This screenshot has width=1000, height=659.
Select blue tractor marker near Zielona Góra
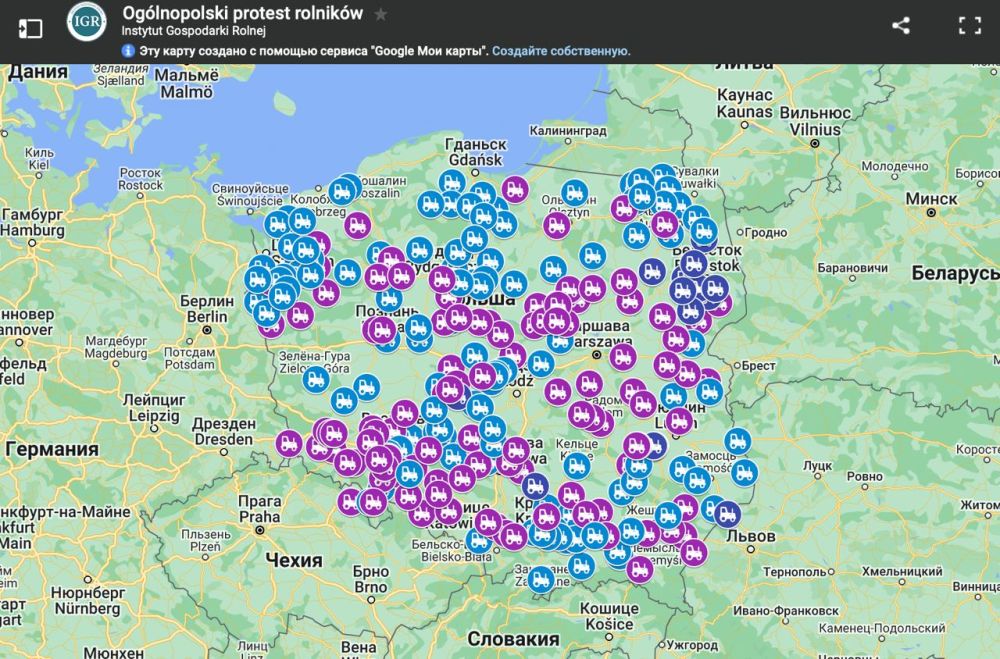pyautogui.click(x=316, y=378)
